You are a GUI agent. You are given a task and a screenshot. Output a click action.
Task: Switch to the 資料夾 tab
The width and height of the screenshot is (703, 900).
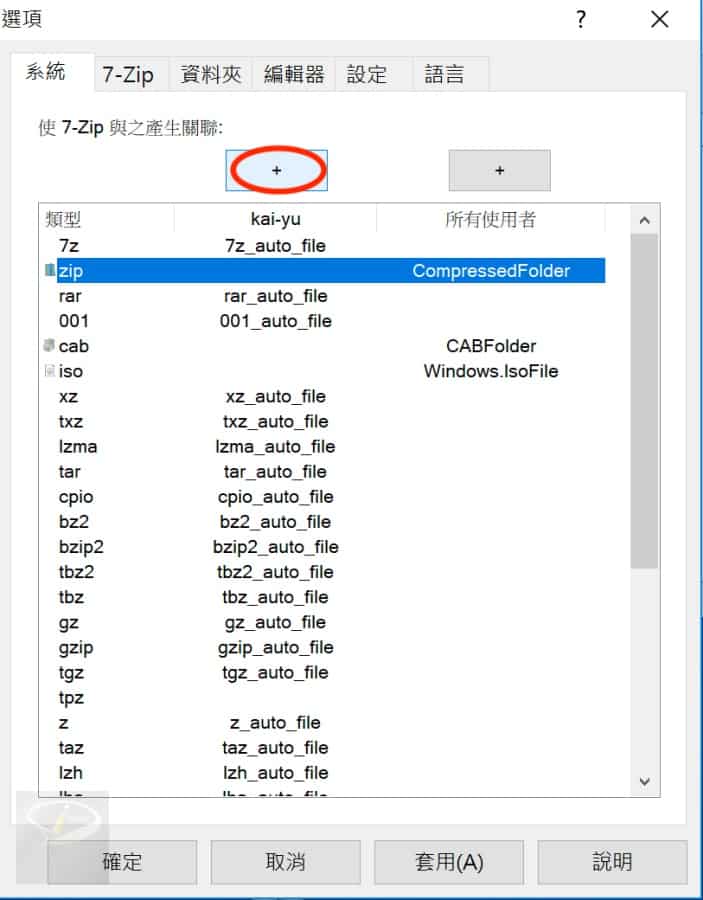click(211, 75)
